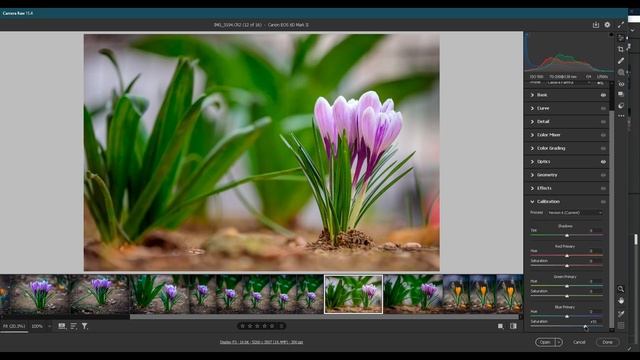Screen dimensions: 640x360
Task: Toggle Calibration panel visibility eye
Action: pos(603,202)
